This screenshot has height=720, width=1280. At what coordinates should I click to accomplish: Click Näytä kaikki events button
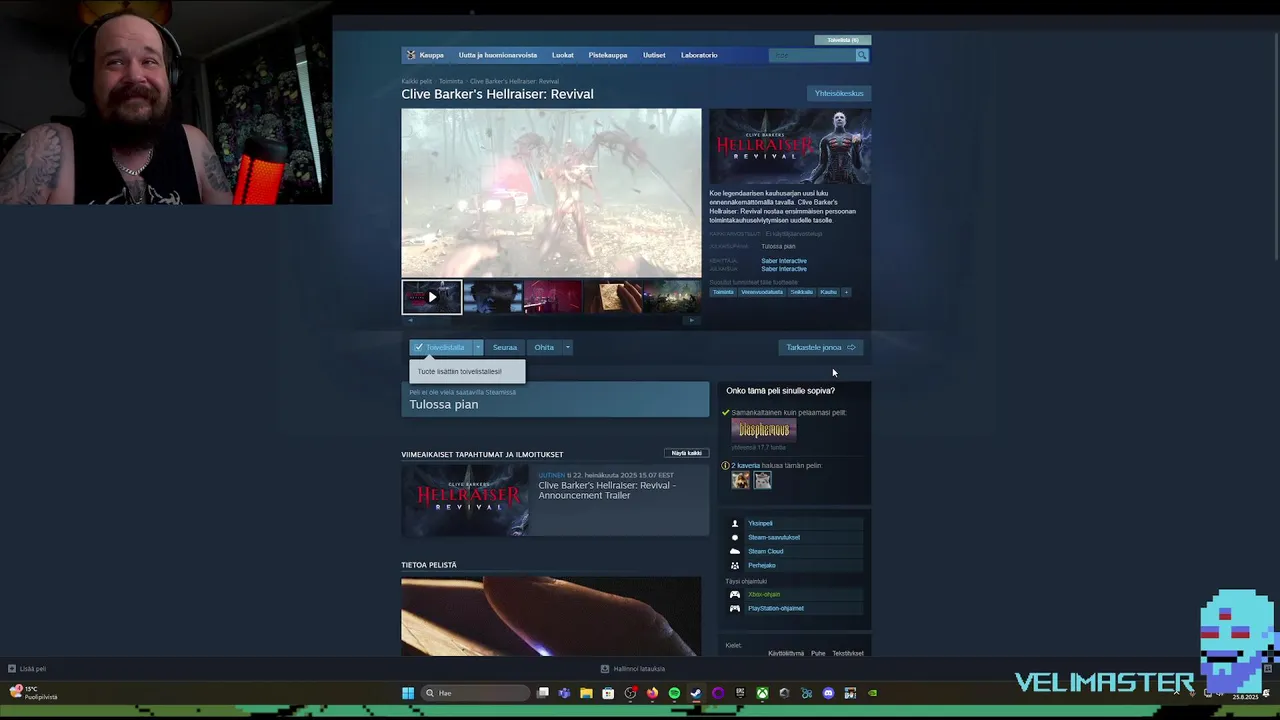(687, 453)
